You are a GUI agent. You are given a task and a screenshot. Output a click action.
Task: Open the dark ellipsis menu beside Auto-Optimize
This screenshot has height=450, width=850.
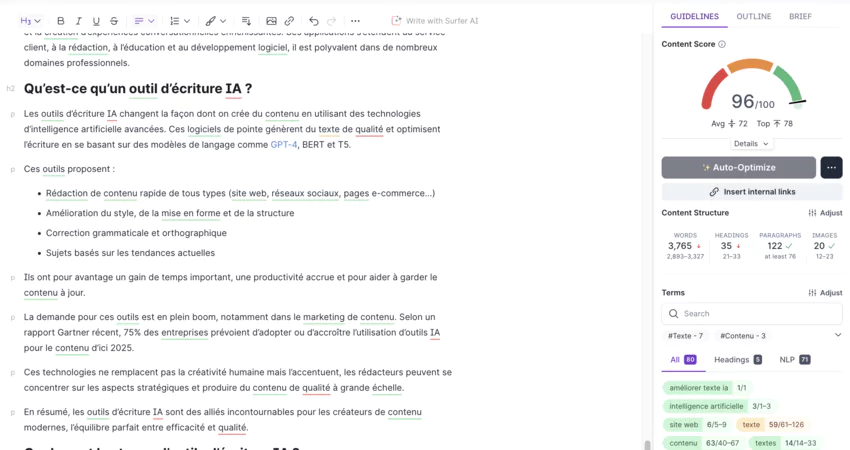[x=831, y=168]
